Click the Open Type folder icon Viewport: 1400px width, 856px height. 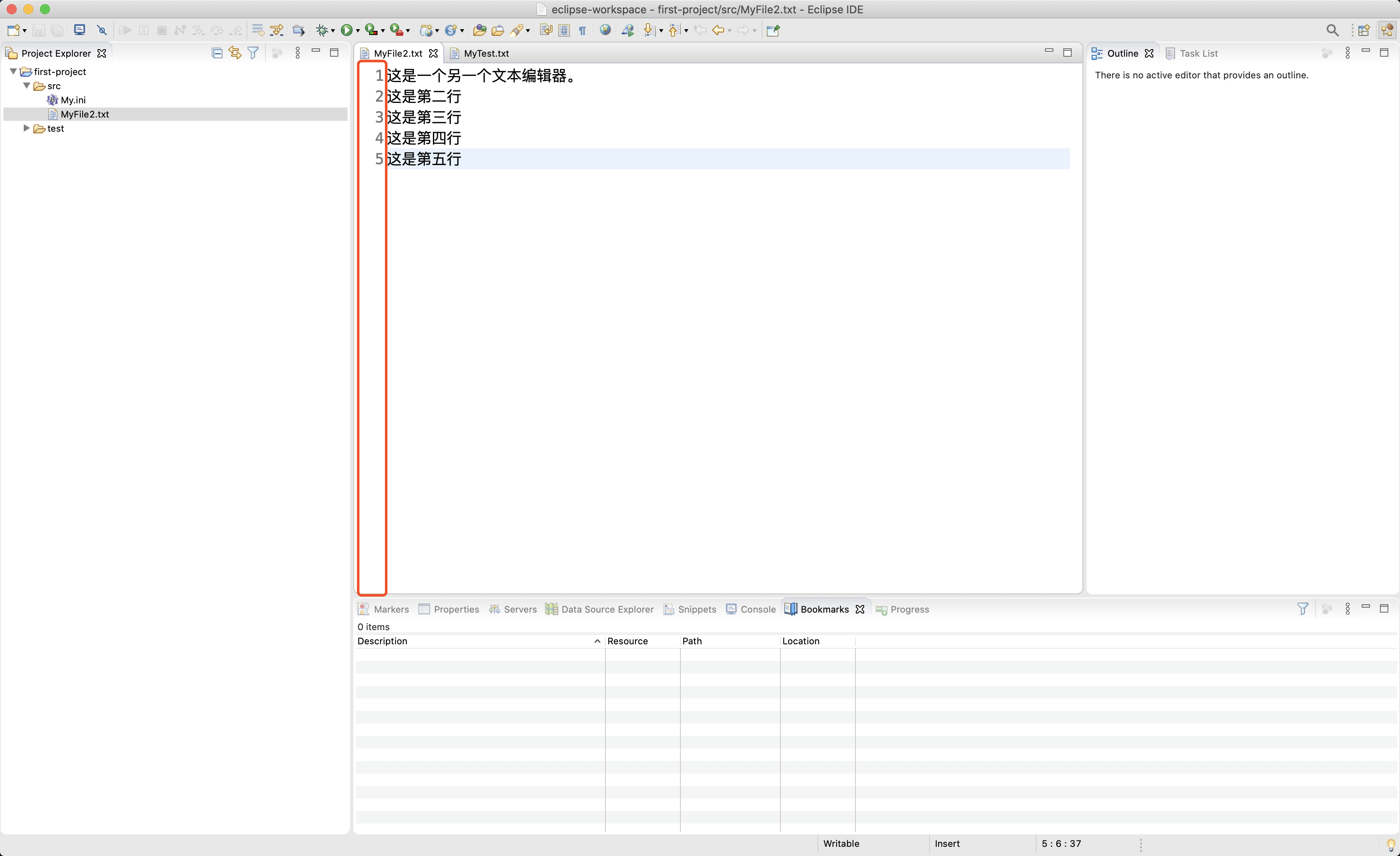tap(480, 30)
